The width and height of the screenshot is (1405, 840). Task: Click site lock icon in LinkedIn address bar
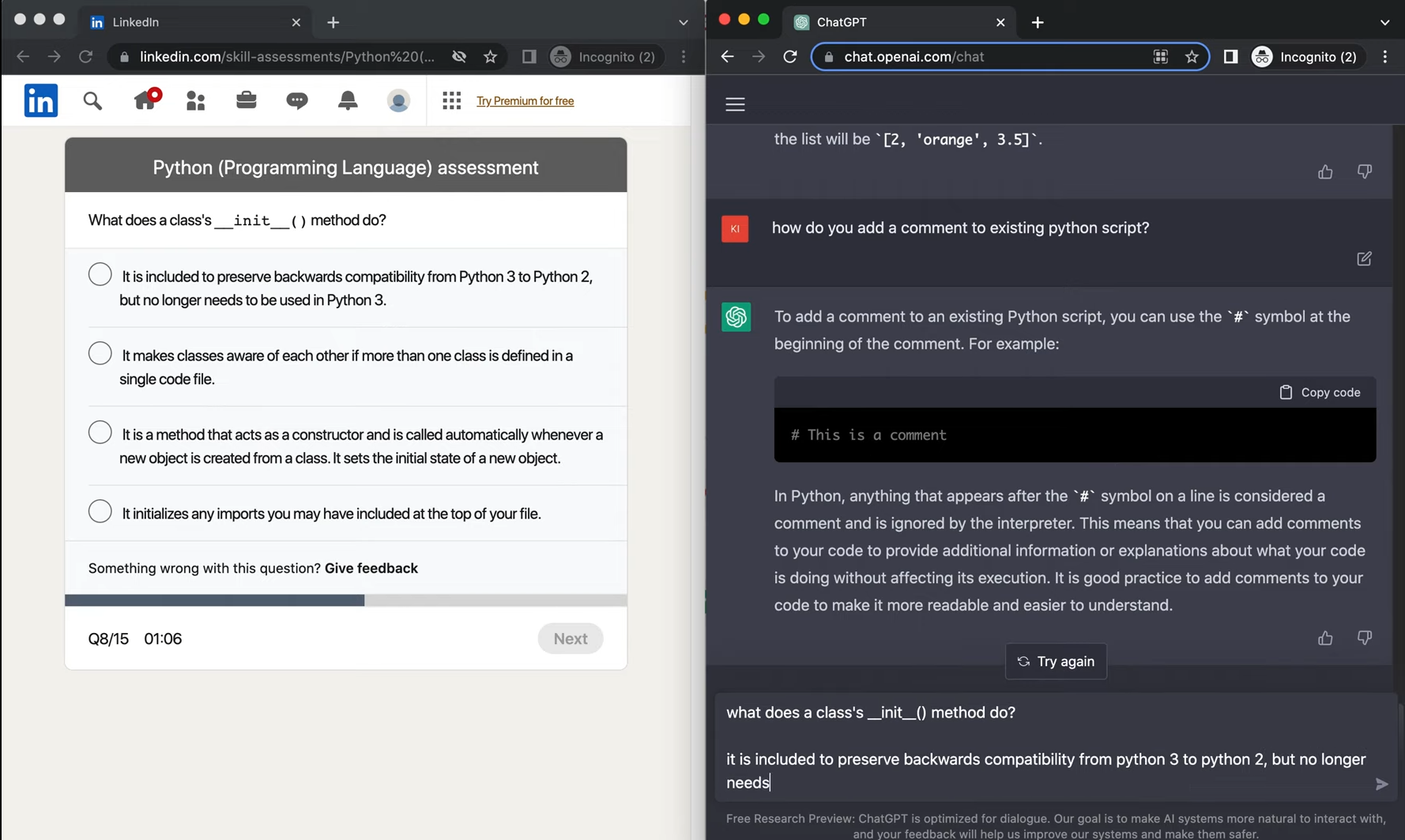[x=124, y=57]
